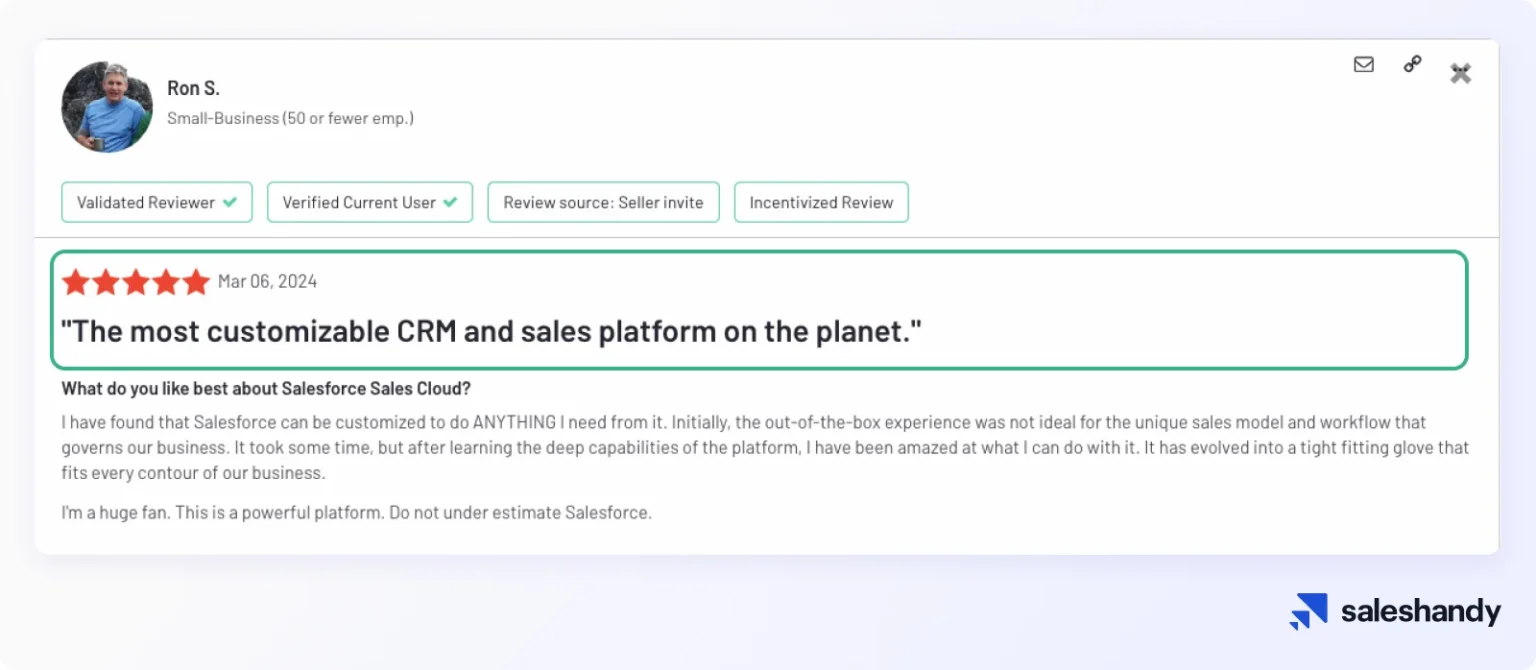
Task: Toggle the Validated Reviewer badge
Action: coord(156,202)
